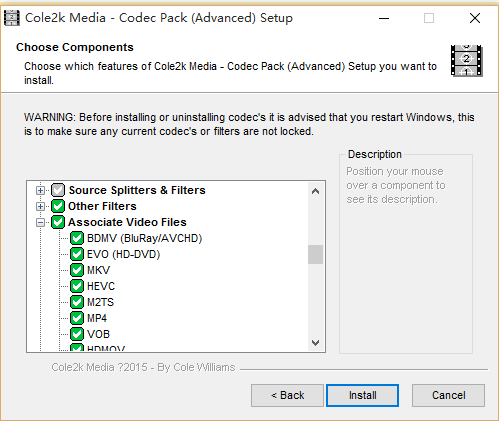Go back with the < Back button
499x421 pixels.
point(287,395)
